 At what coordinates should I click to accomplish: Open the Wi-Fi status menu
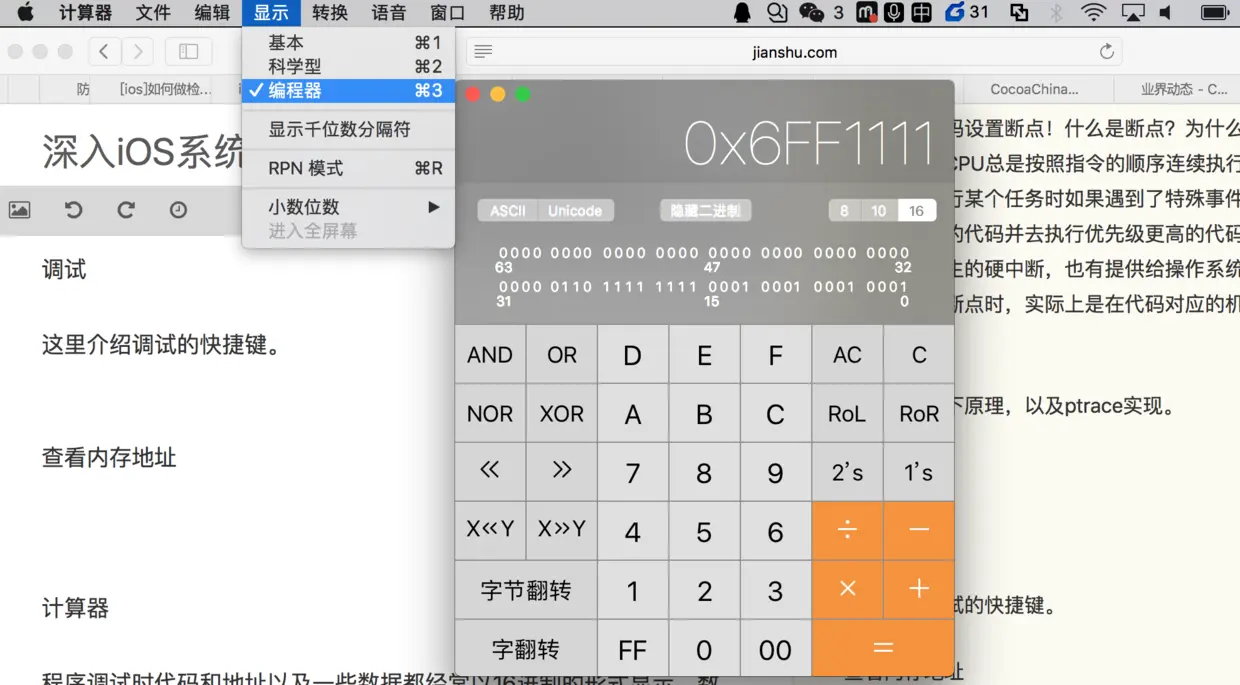(x=1094, y=13)
